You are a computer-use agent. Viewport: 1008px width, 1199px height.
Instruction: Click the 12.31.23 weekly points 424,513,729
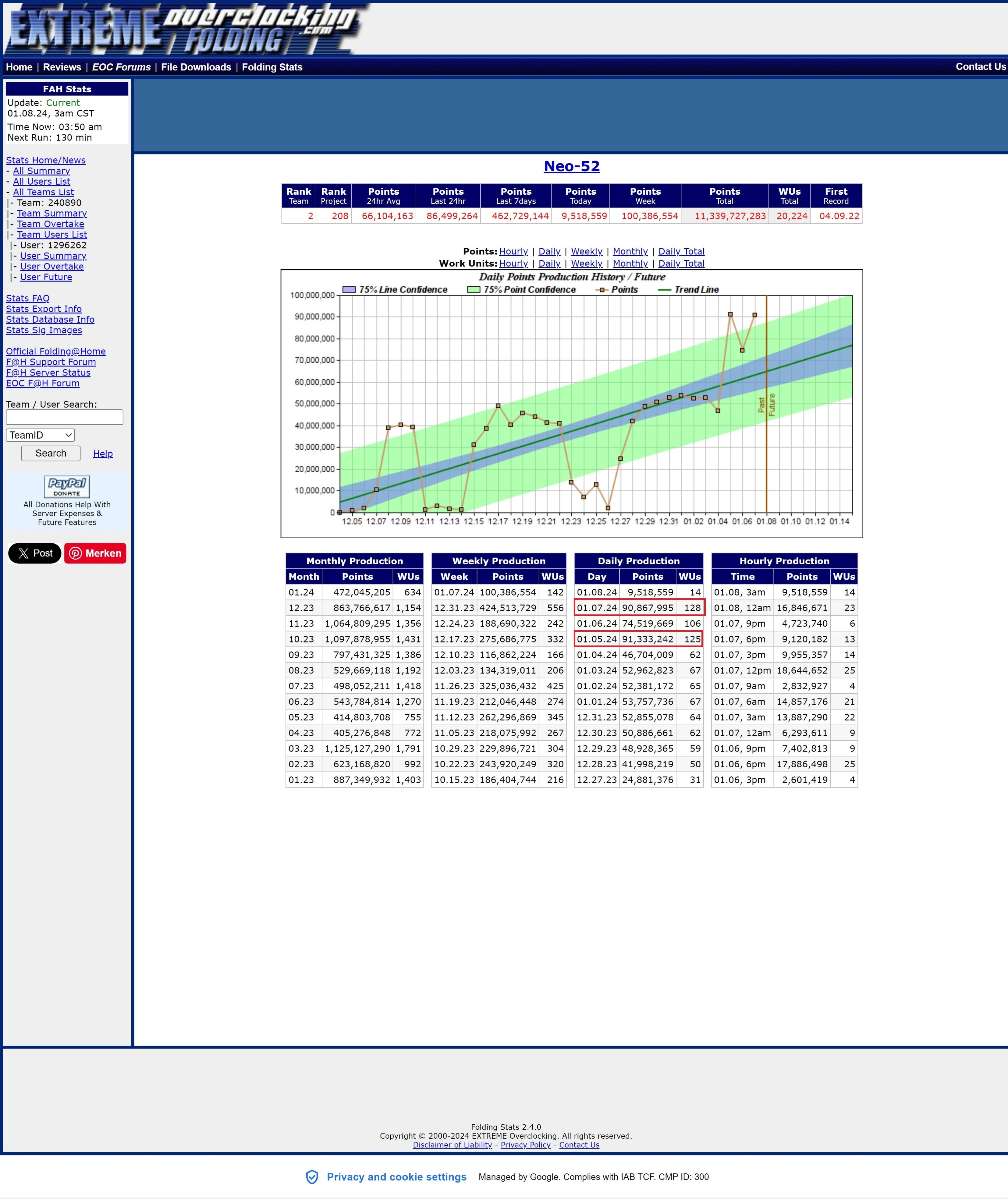click(x=508, y=608)
